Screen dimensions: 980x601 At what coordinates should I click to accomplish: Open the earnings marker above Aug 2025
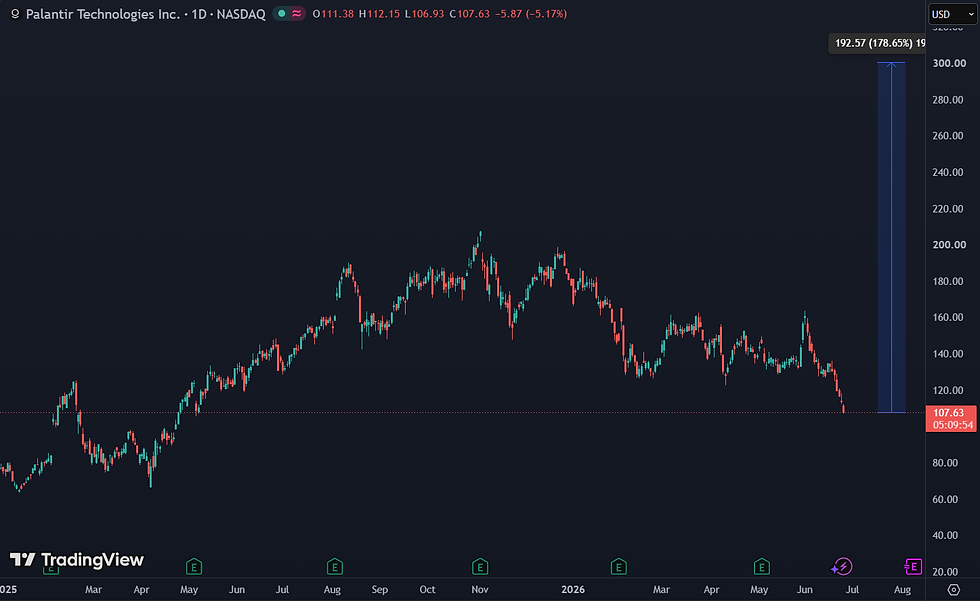(334, 567)
